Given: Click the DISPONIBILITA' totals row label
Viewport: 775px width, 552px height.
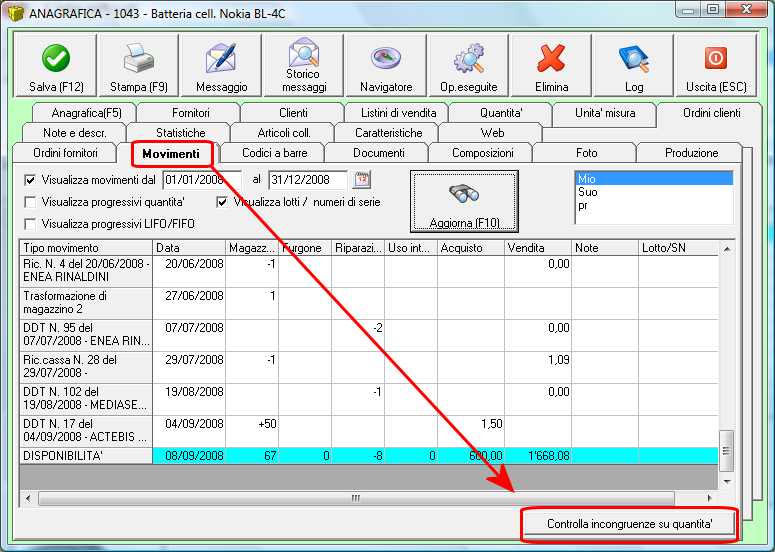Looking at the screenshot, I should [x=86, y=456].
